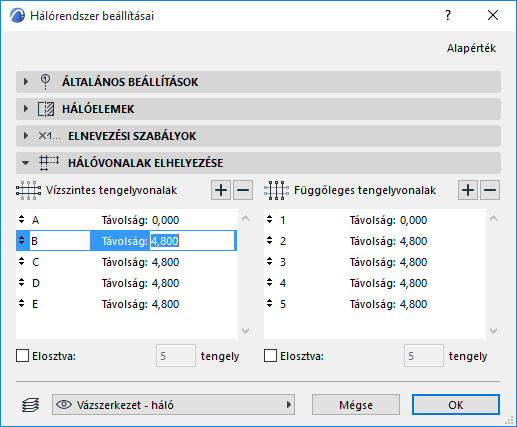Select the distance value of row A

coord(166,220)
